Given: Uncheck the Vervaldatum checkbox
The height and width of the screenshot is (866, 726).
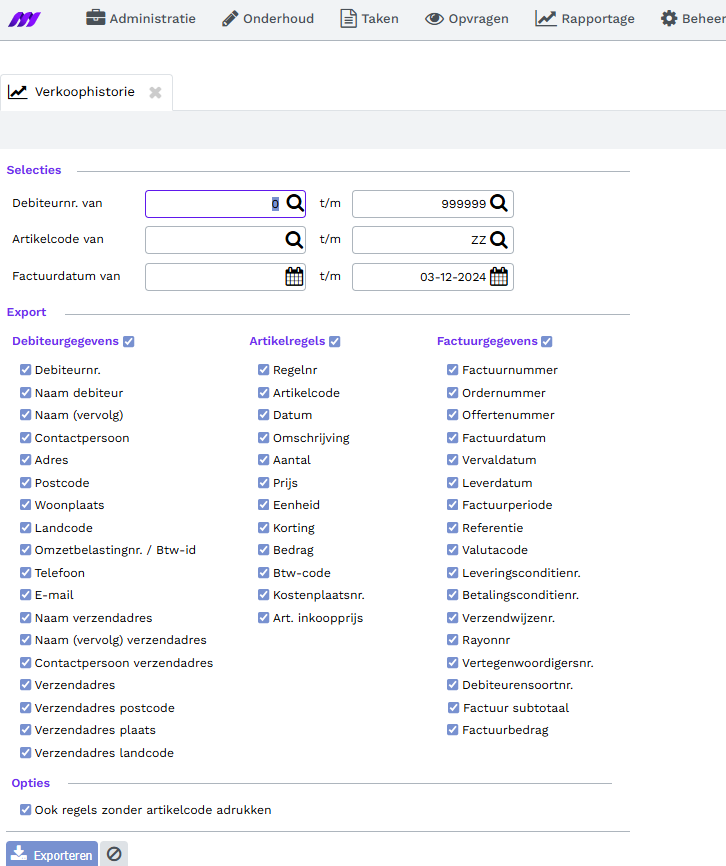Looking at the screenshot, I should (x=453, y=460).
